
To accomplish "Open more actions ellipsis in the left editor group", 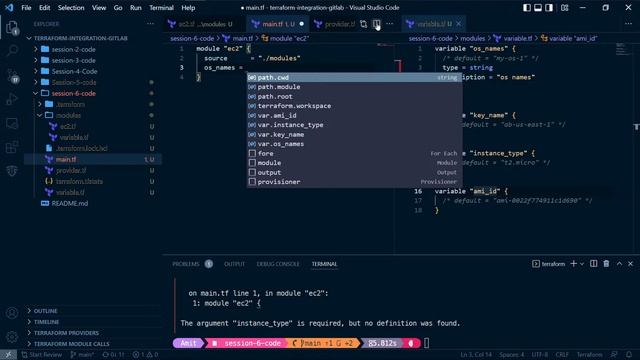I will [390, 24].
